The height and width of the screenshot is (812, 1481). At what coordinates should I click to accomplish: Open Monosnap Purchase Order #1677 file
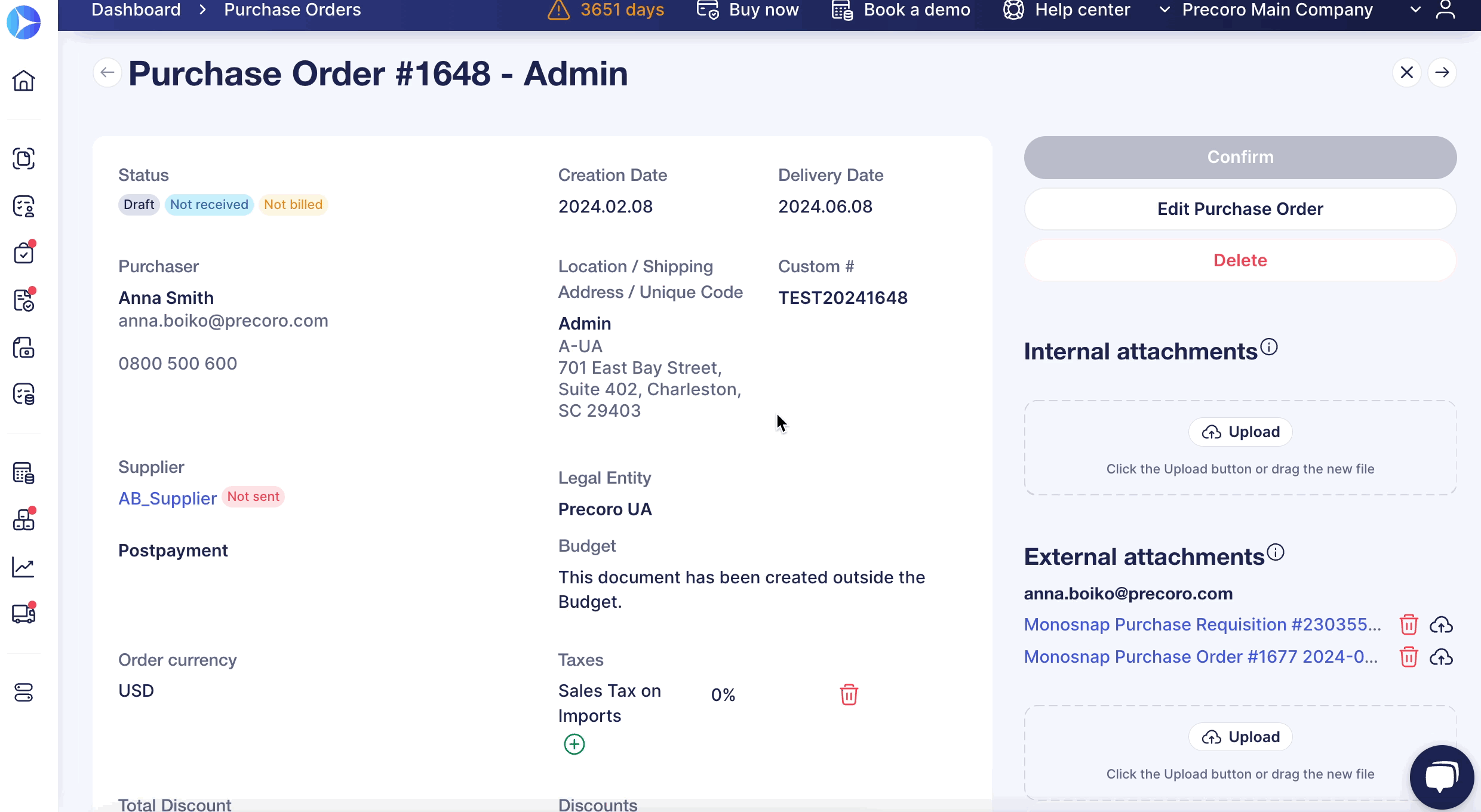point(1201,657)
